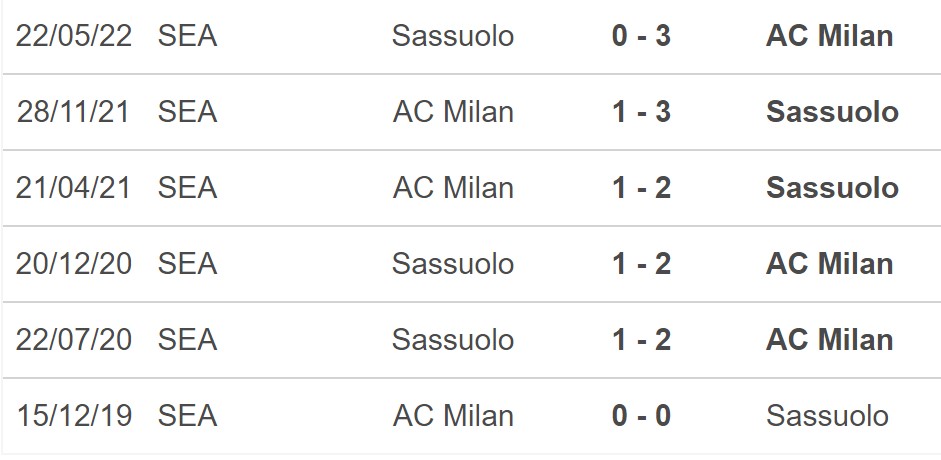Image resolution: width=941 pixels, height=460 pixels.
Task: Click the 15/12/19 date entry
Action: point(74,415)
